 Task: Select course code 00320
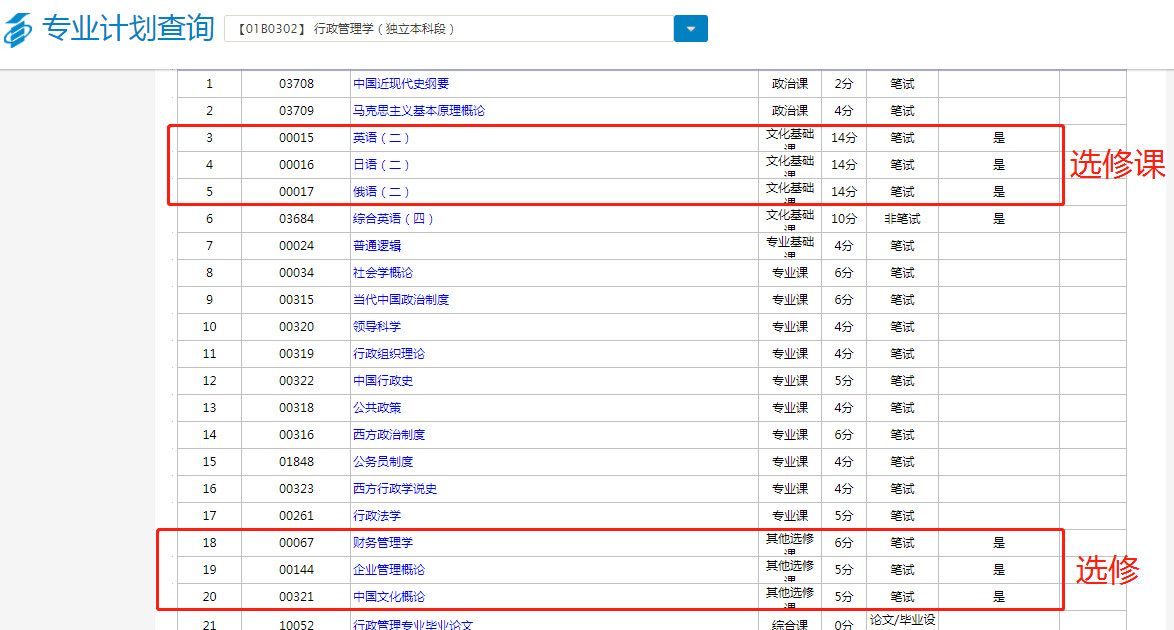point(296,327)
